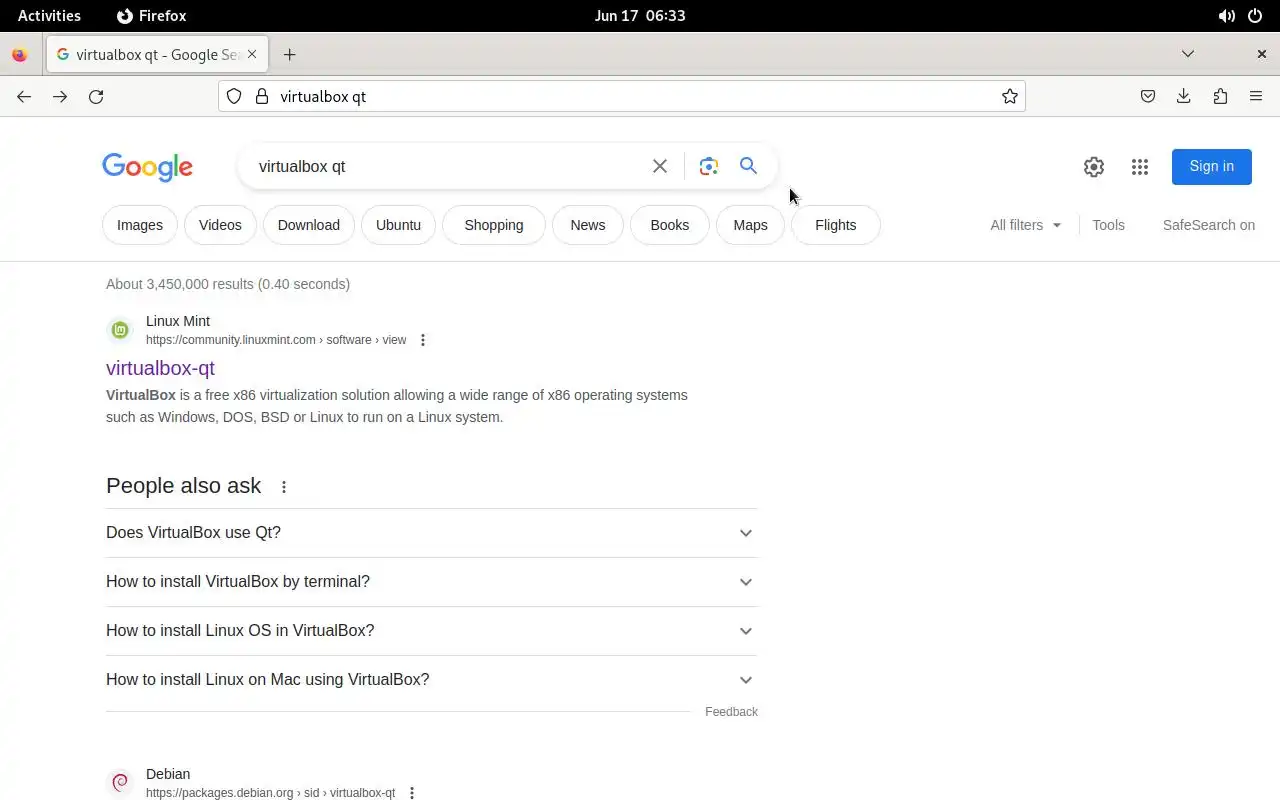This screenshot has height=800, width=1280.
Task: Open Activities overview in top bar
Action: (49, 16)
